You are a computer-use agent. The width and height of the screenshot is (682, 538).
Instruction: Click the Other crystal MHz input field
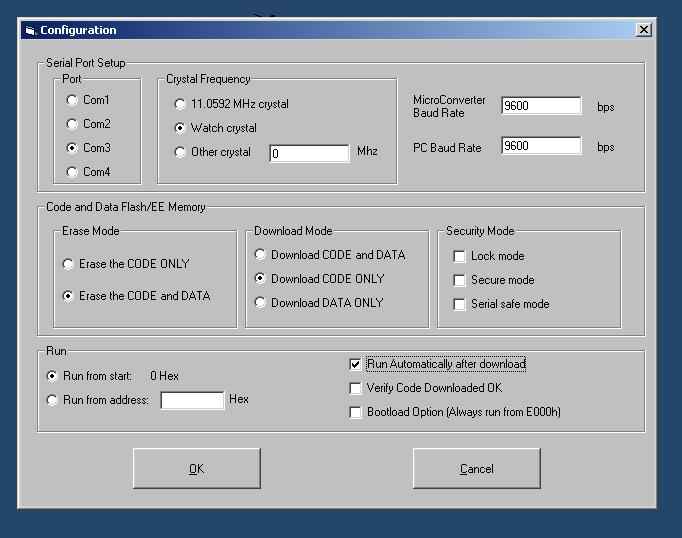[x=308, y=154]
